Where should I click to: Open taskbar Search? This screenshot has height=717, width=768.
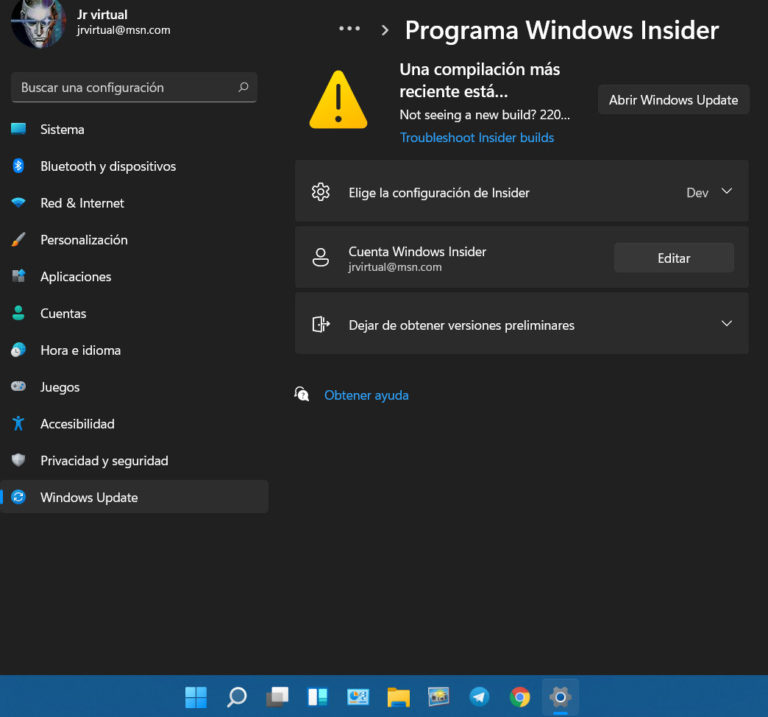tap(237, 696)
